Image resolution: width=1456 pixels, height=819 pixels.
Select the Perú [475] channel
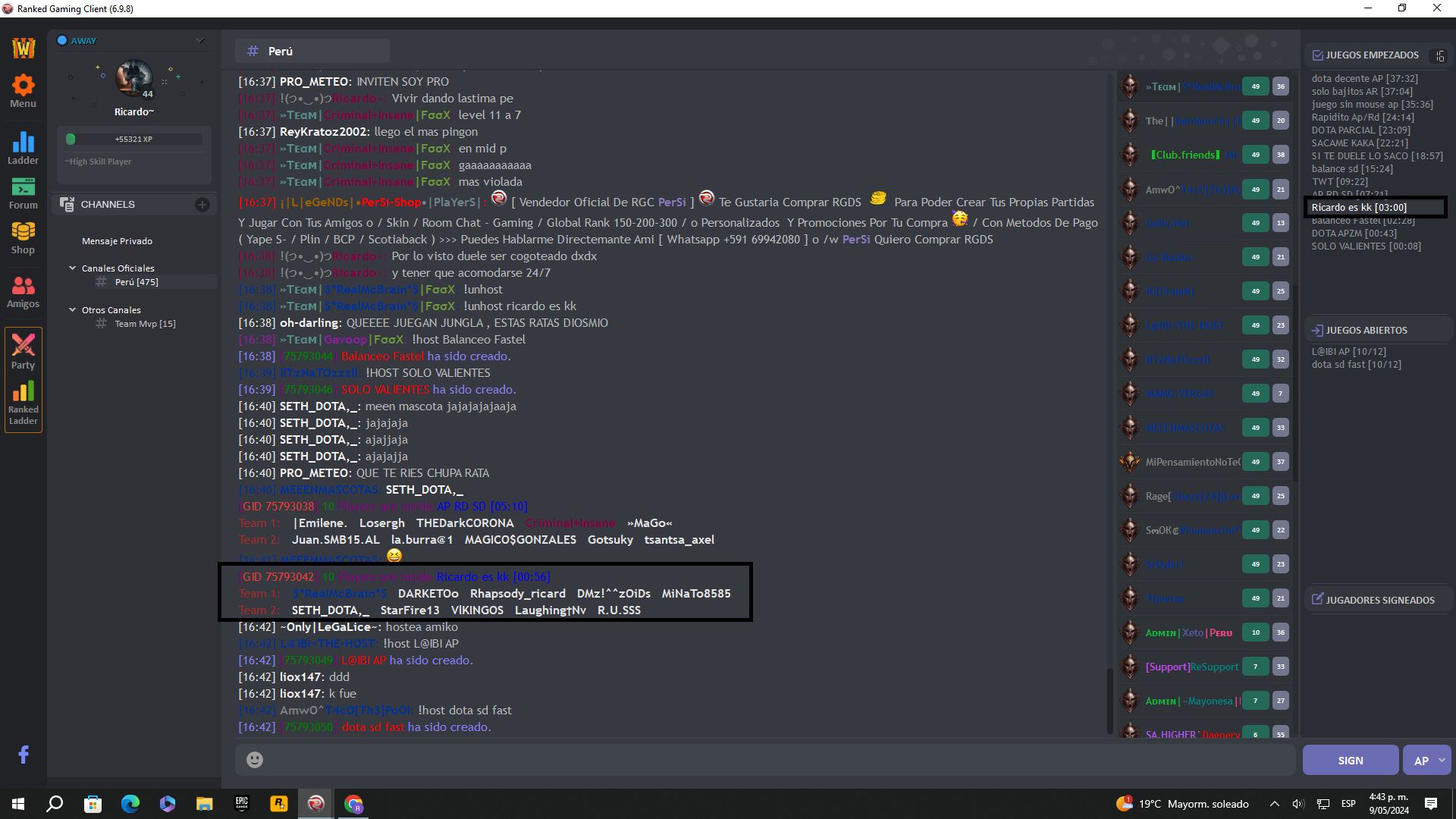pos(136,281)
